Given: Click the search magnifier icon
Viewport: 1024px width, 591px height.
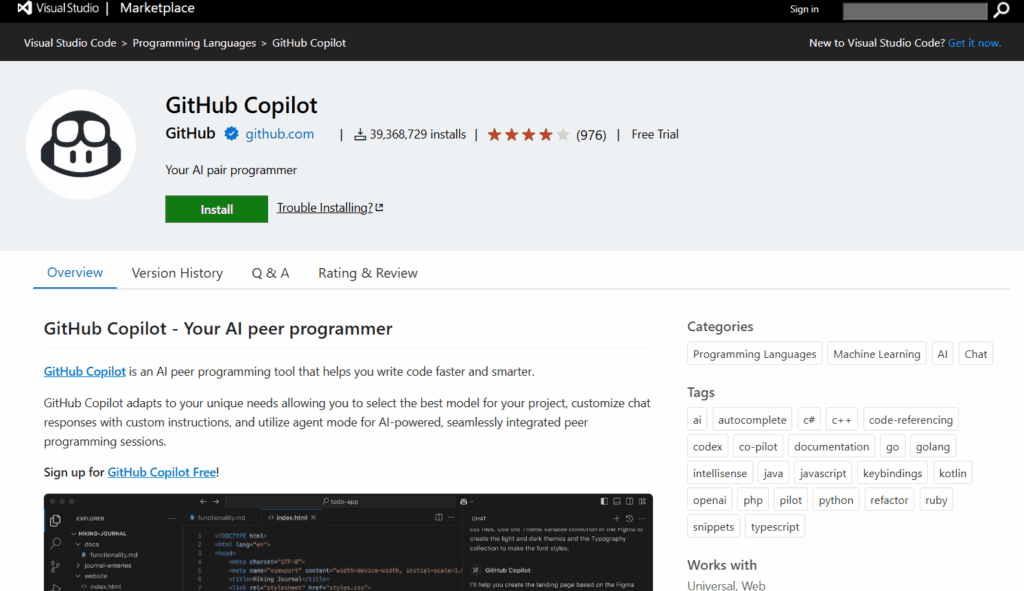Looking at the screenshot, I should 1001,10.
